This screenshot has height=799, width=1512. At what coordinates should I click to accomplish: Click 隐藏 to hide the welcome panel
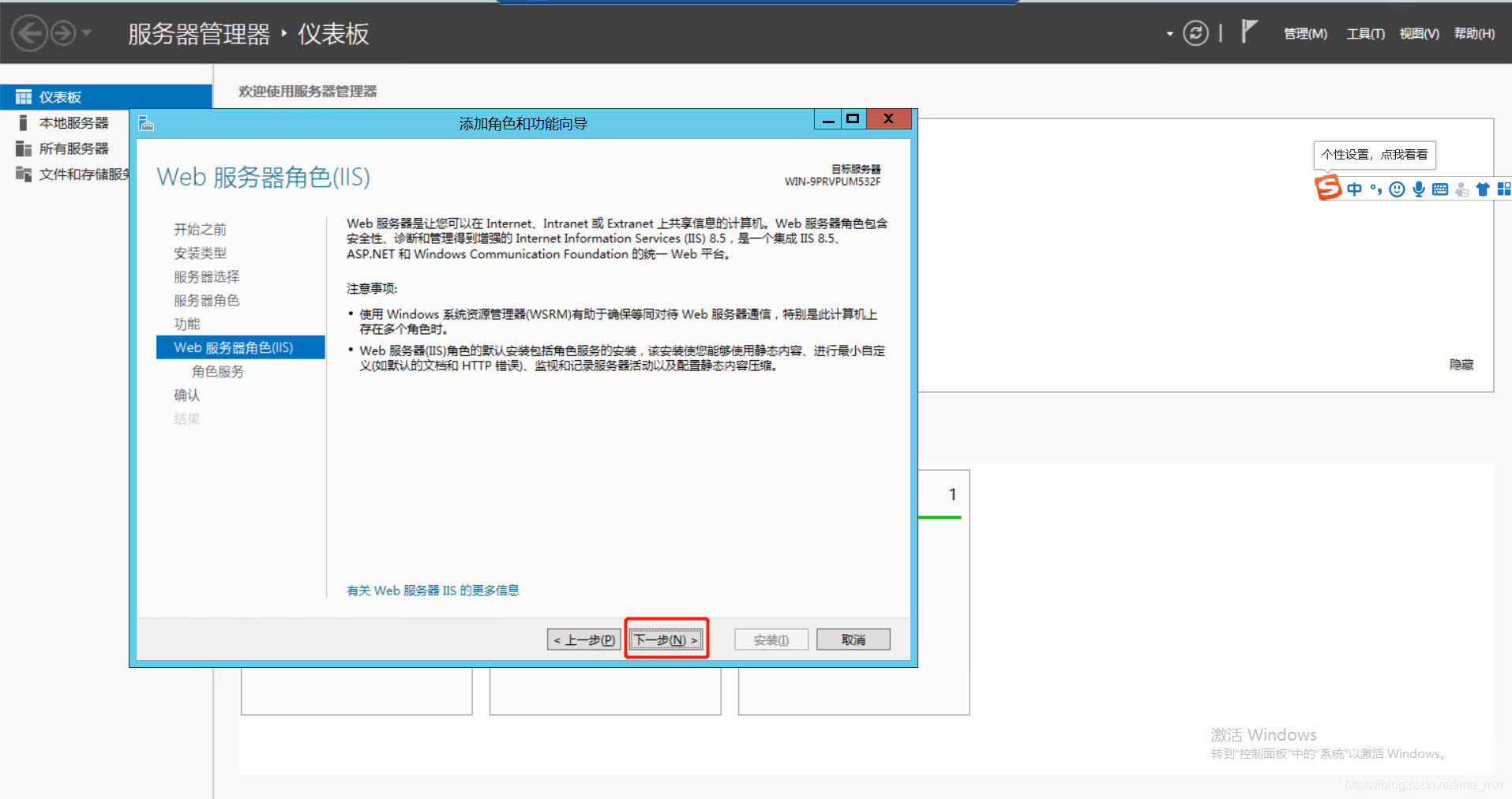click(x=1461, y=365)
